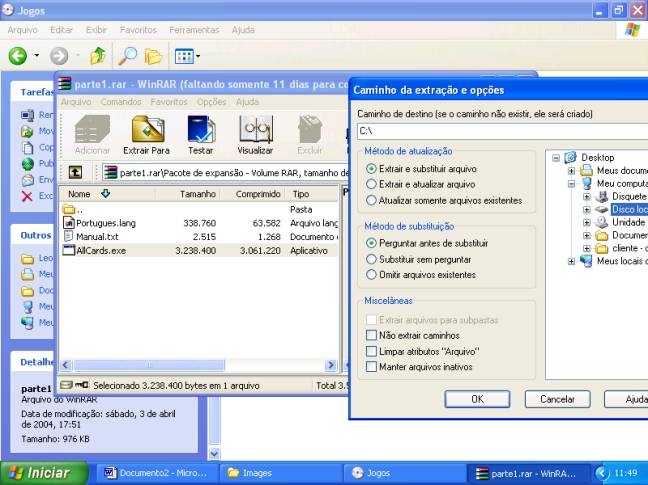Image resolution: width=648 pixels, height=485 pixels.
Task: Collapse the Meu computador tree node
Action: click(x=571, y=184)
